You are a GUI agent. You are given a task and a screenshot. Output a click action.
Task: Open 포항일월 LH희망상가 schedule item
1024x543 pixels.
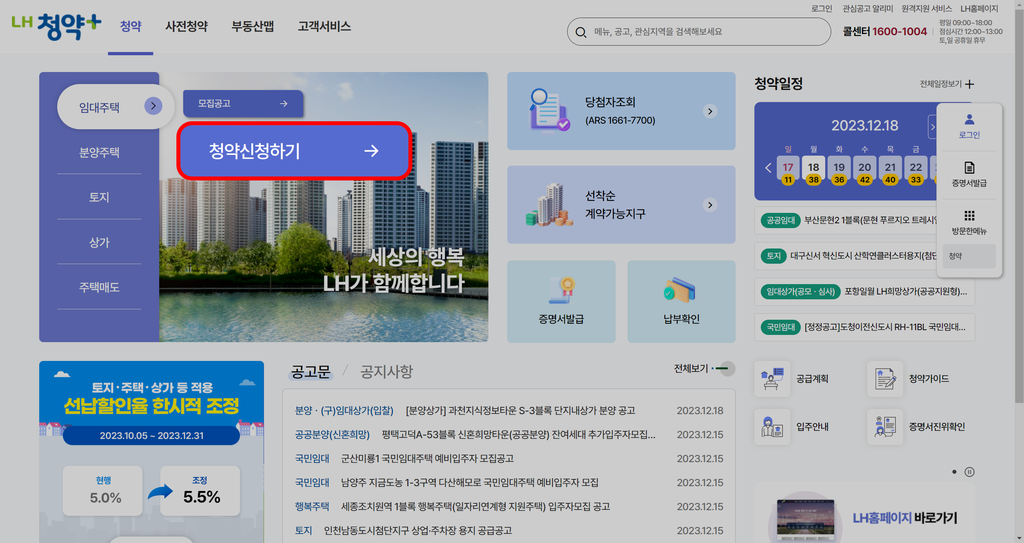[864, 291]
